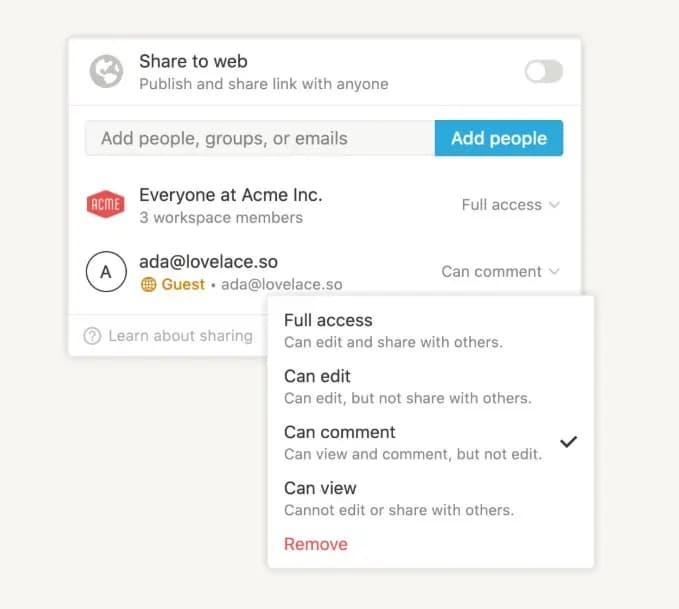The height and width of the screenshot is (609, 679).
Task: Click the checkmark next to Can comment
Action: 568,442
